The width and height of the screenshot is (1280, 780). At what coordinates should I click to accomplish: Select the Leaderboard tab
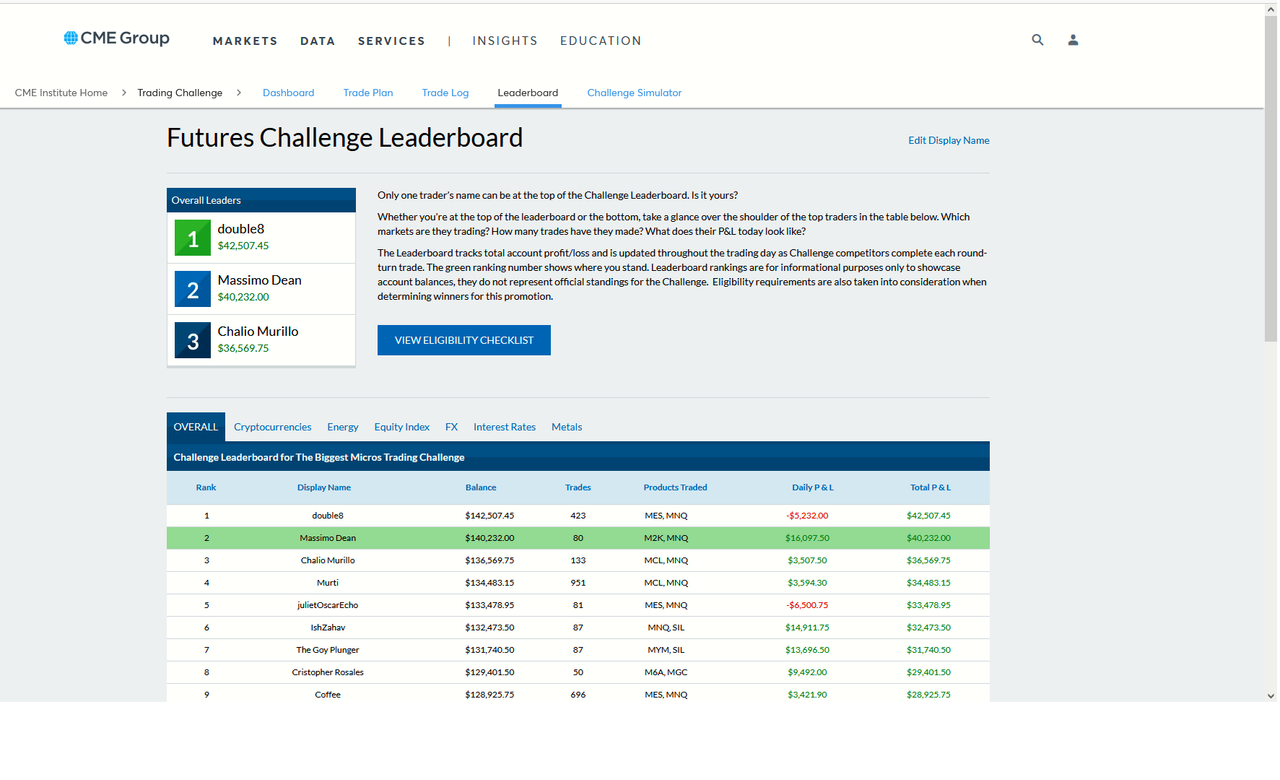[528, 93]
